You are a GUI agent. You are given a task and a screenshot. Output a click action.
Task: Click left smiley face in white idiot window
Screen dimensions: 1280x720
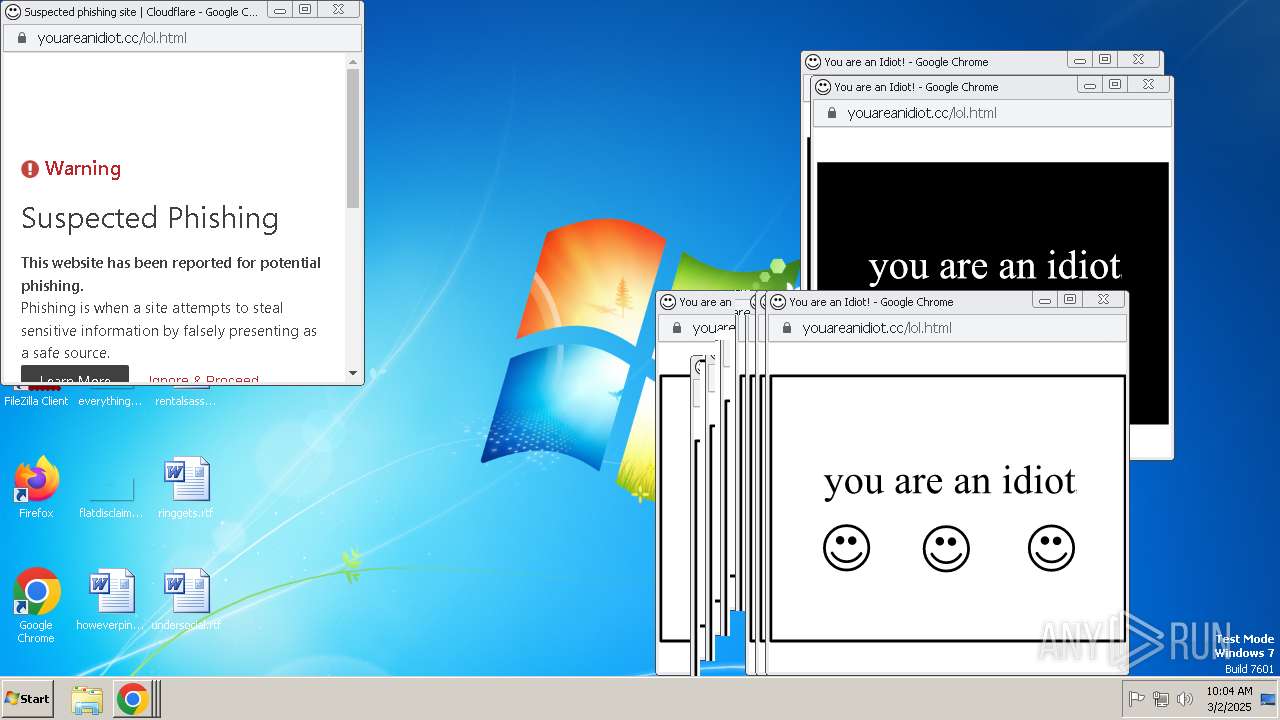tap(846, 548)
